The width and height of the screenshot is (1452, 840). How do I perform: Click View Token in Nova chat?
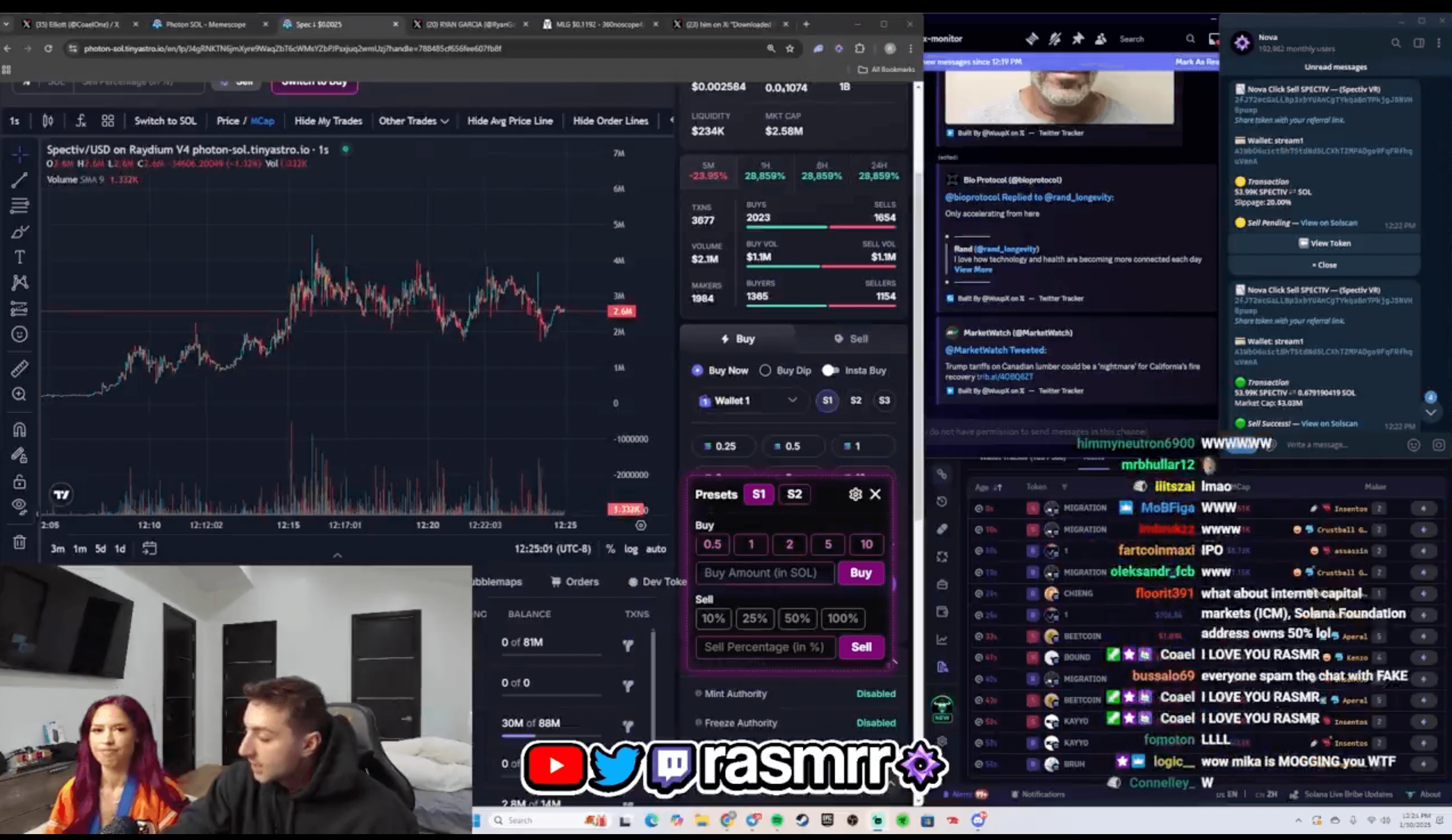click(1324, 243)
